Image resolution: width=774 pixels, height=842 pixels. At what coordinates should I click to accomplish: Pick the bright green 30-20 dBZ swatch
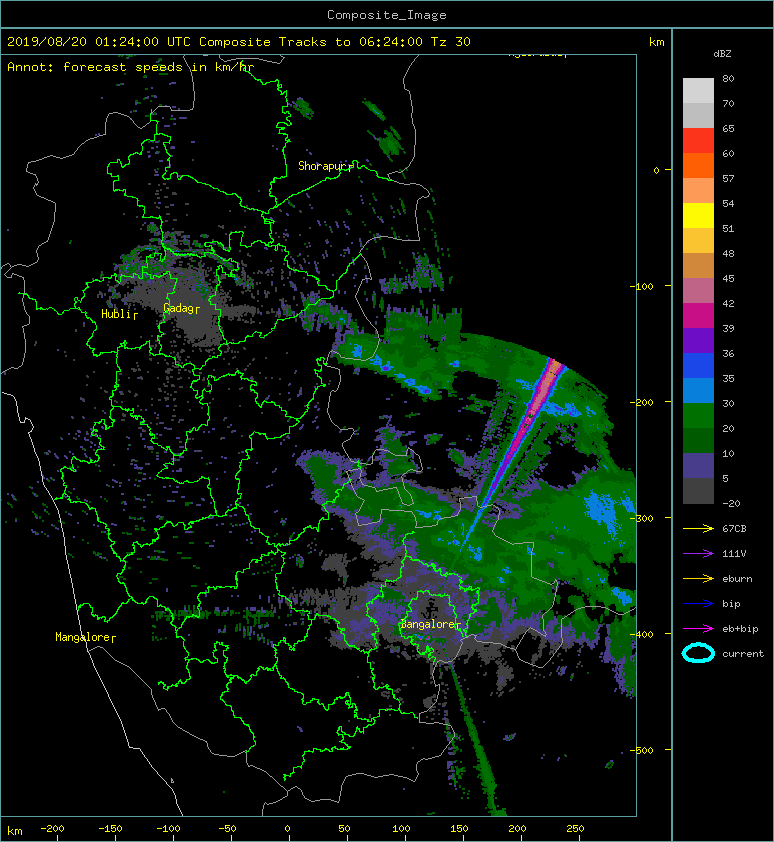[698, 416]
